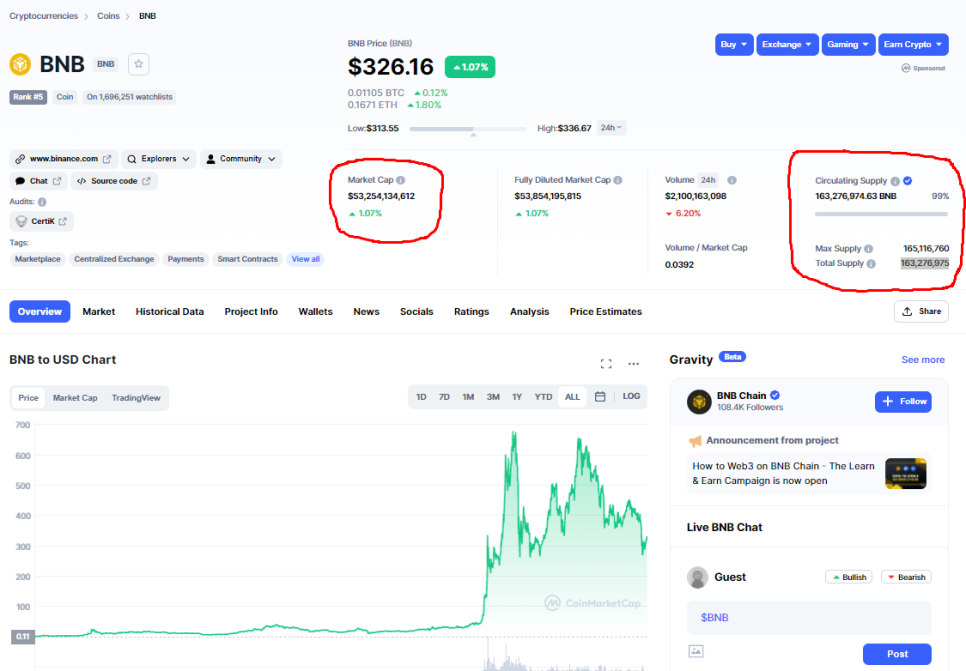
Task: Open the Source code link
Action: coord(114,181)
